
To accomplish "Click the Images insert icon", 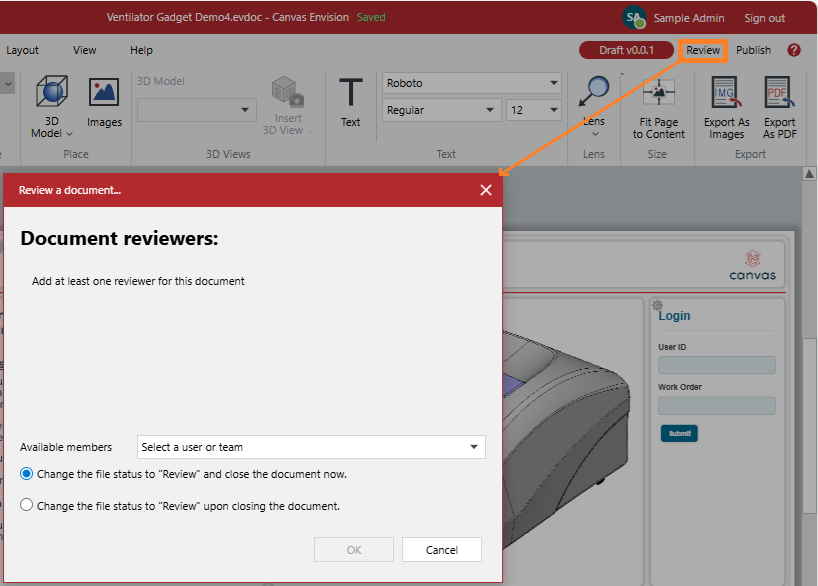I will (x=104, y=92).
